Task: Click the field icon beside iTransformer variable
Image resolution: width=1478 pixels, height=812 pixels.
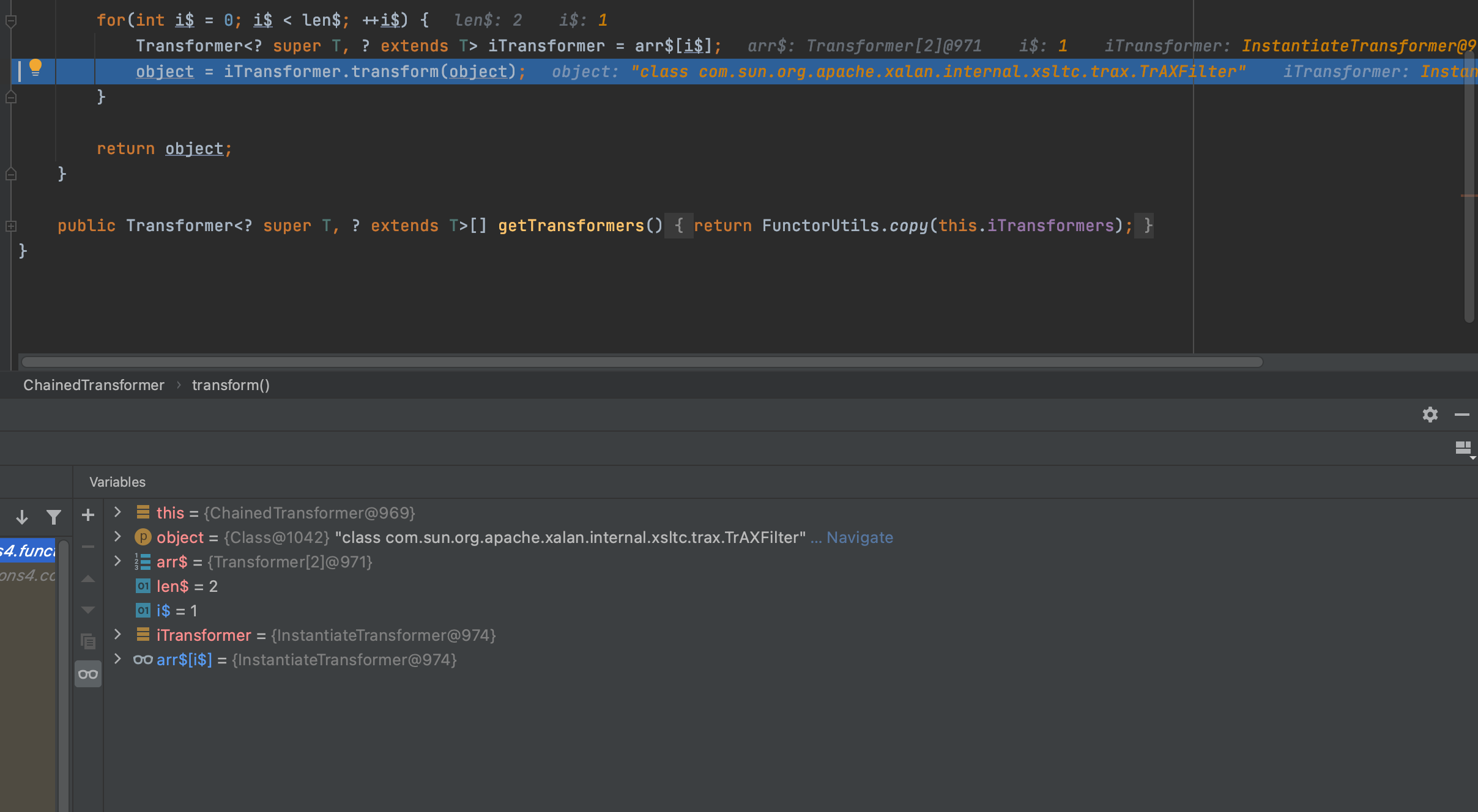Action: 143,634
